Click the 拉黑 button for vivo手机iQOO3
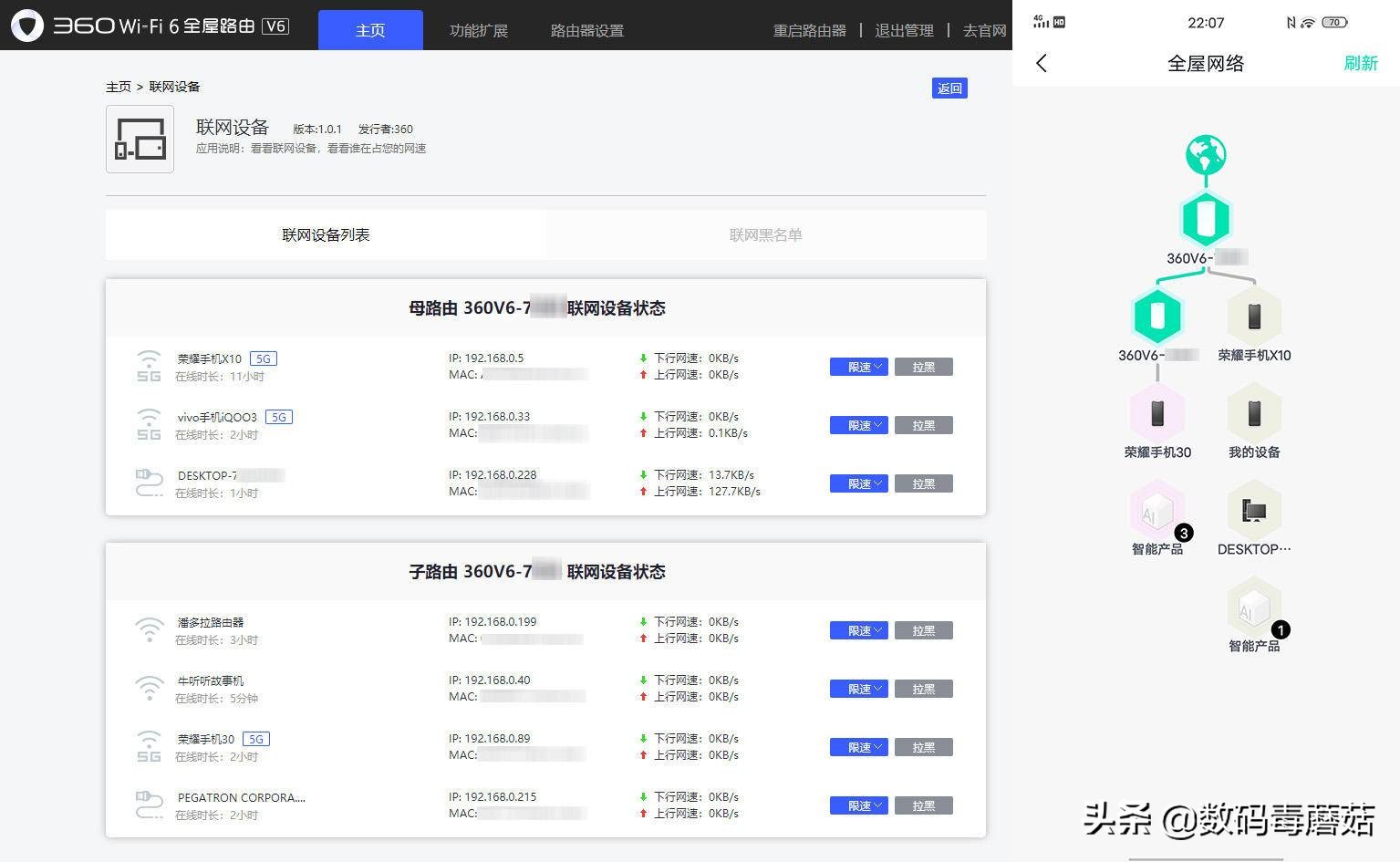 point(923,425)
